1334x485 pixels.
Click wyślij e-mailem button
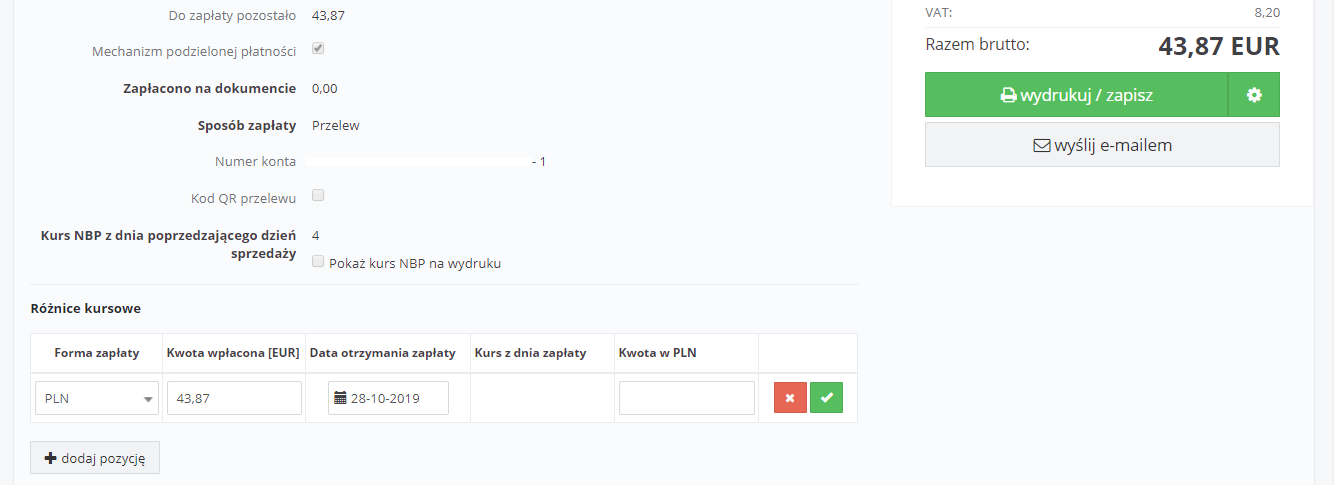pyautogui.click(x=1102, y=145)
